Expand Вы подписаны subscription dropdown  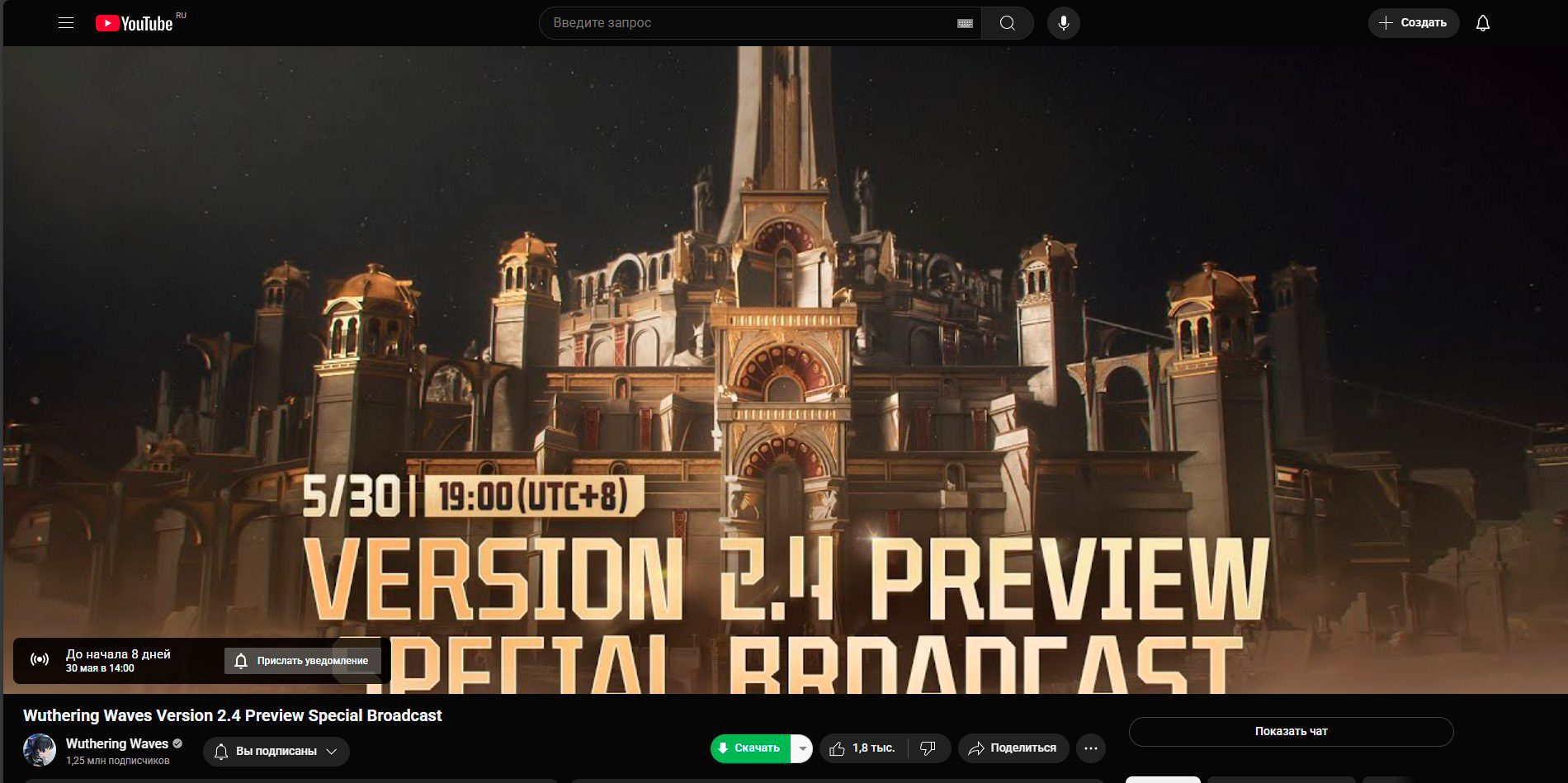[276, 752]
